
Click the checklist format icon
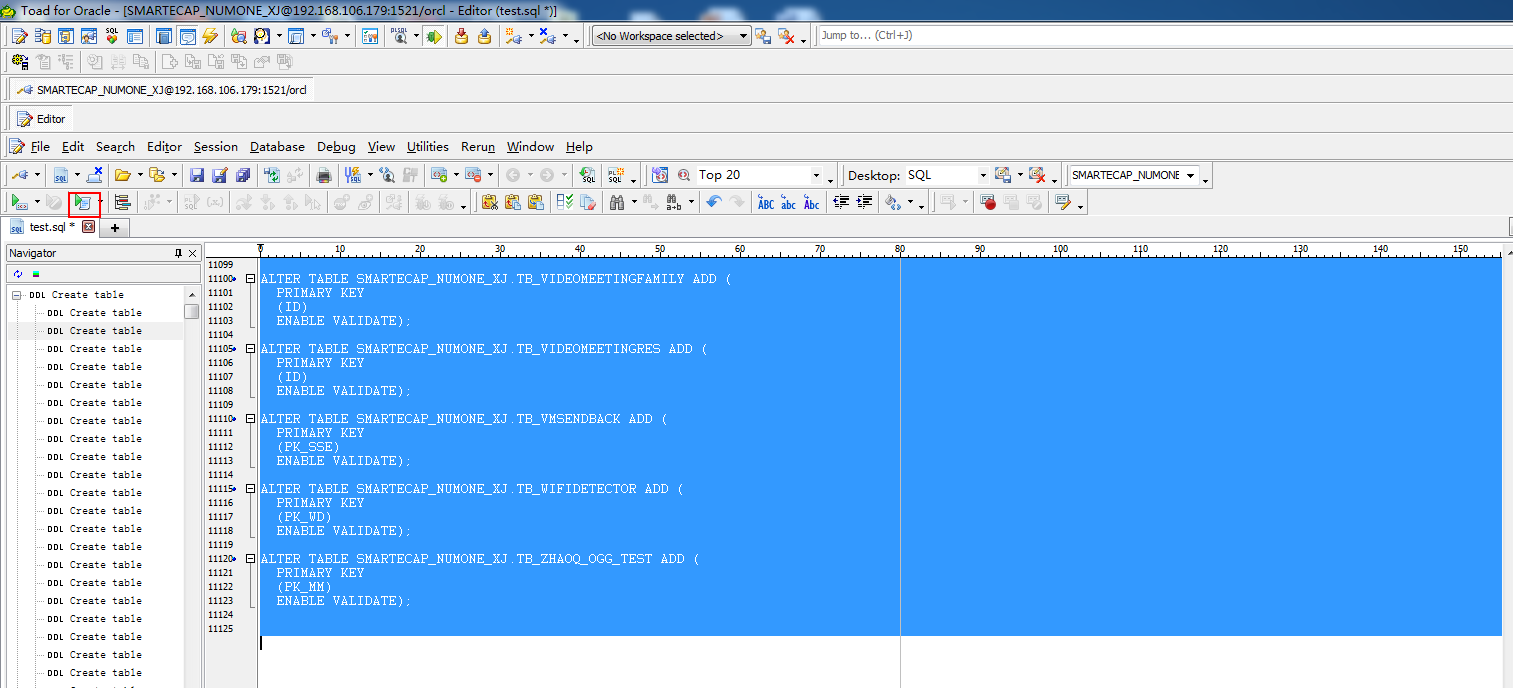(x=565, y=203)
